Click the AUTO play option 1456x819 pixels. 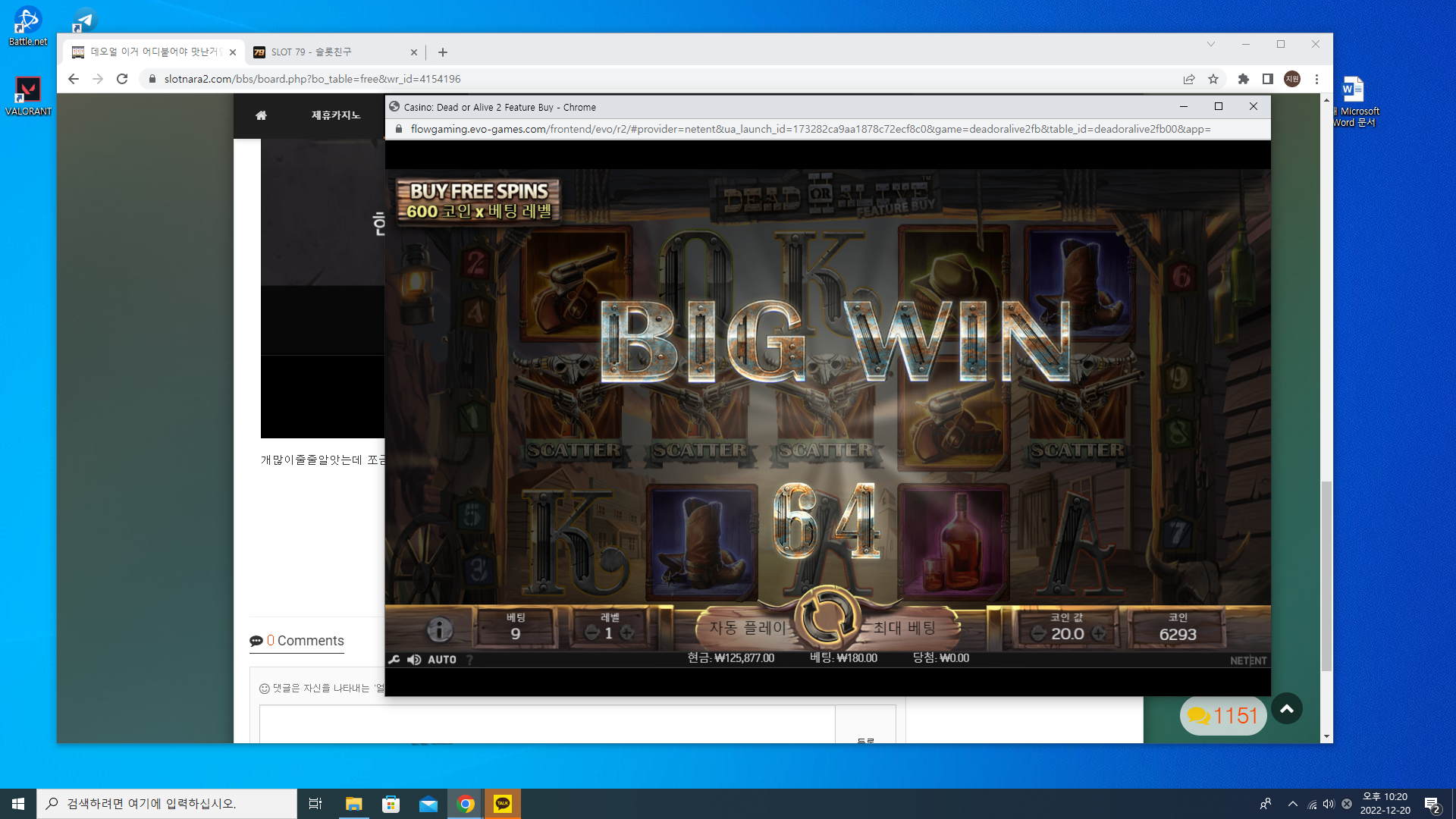(x=442, y=660)
